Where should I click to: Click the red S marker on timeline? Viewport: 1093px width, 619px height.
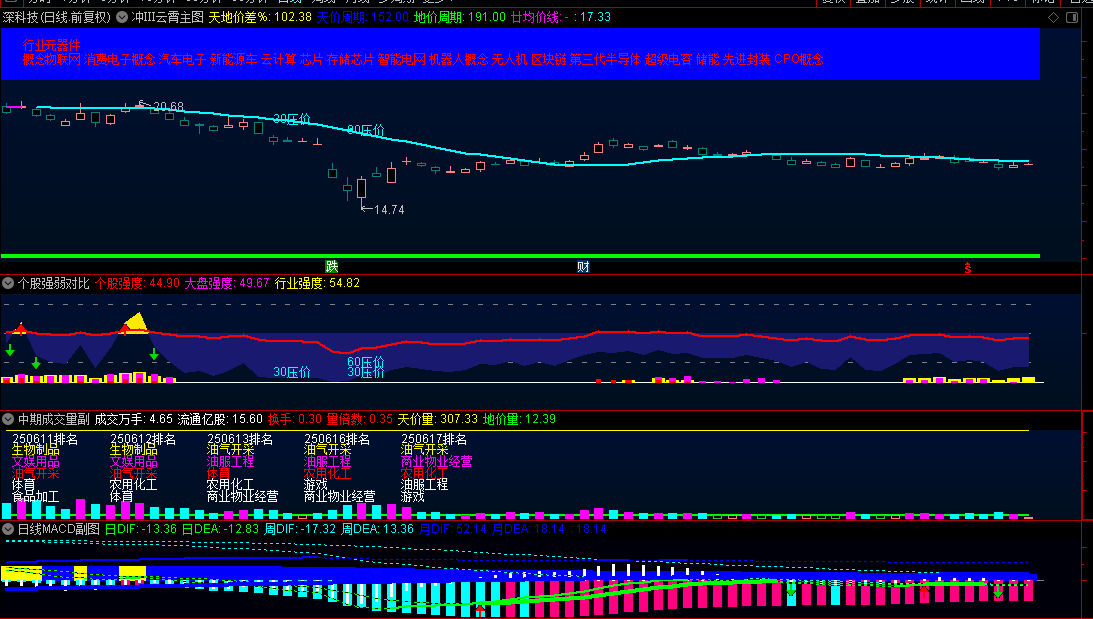(x=968, y=268)
